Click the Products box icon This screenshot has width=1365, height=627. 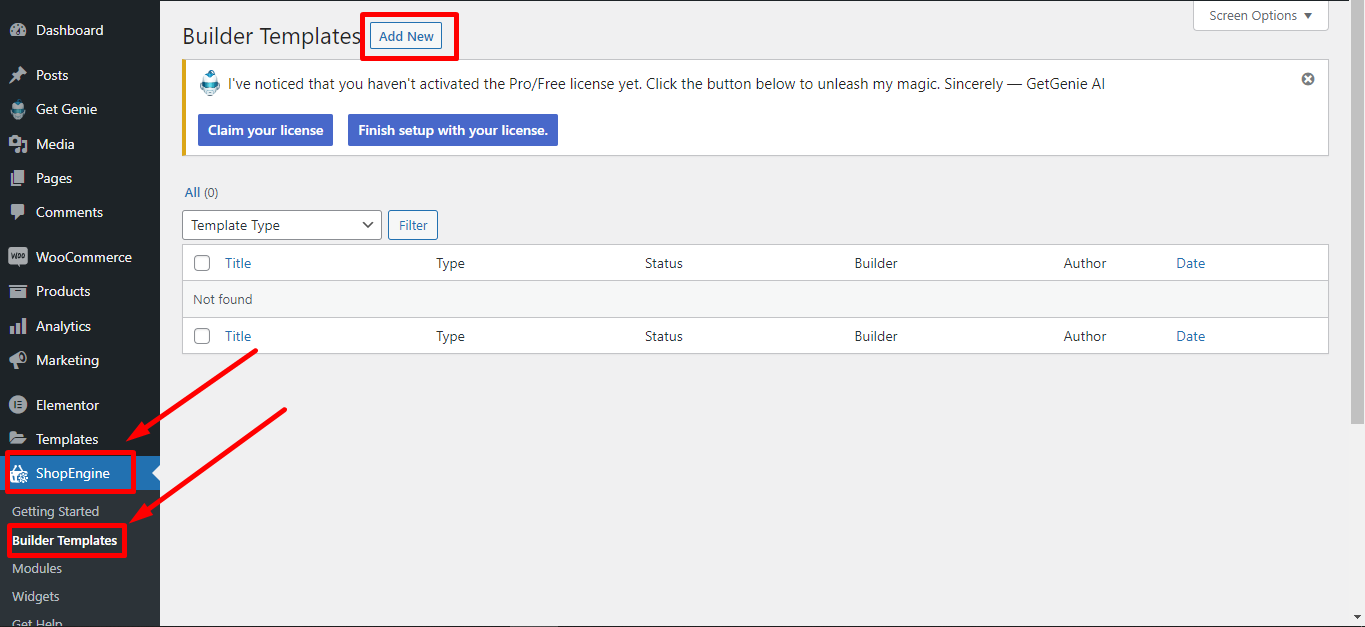pos(18,291)
